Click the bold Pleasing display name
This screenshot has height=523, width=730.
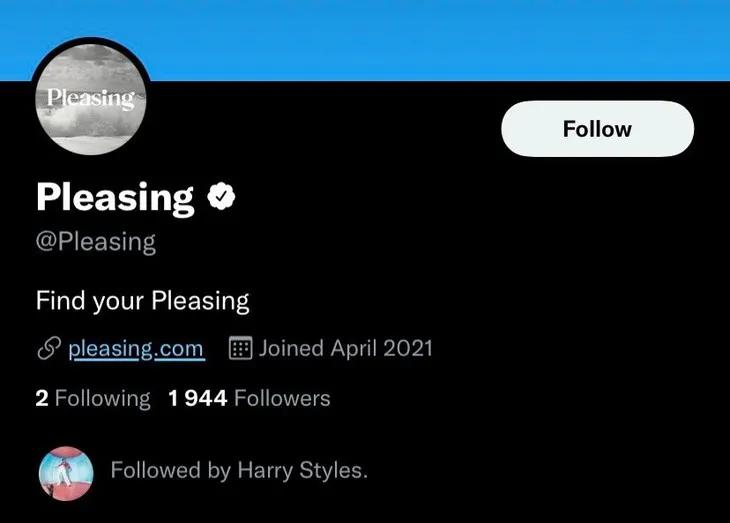tap(115, 198)
